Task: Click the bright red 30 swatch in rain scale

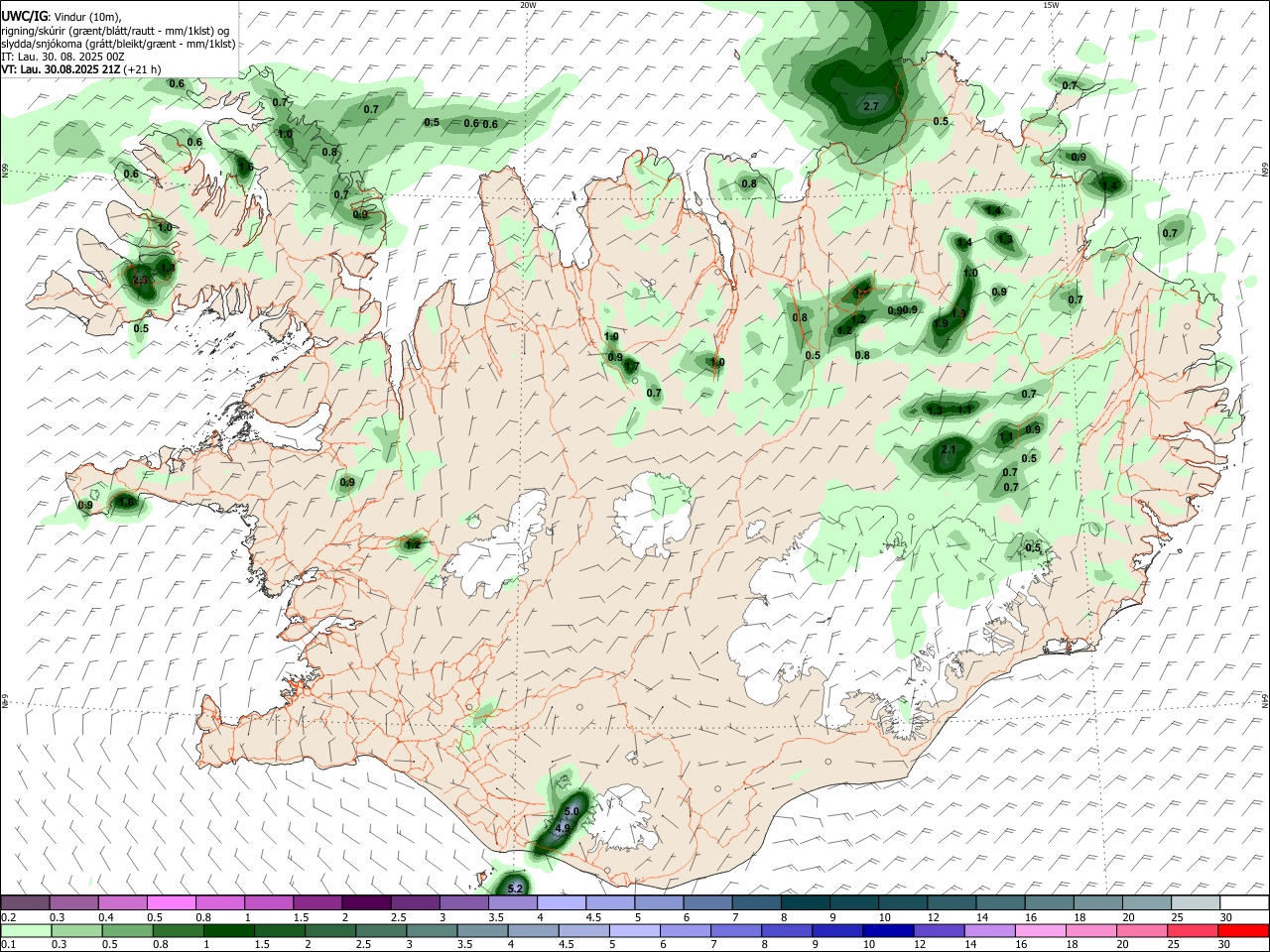Action: click(1243, 930)
